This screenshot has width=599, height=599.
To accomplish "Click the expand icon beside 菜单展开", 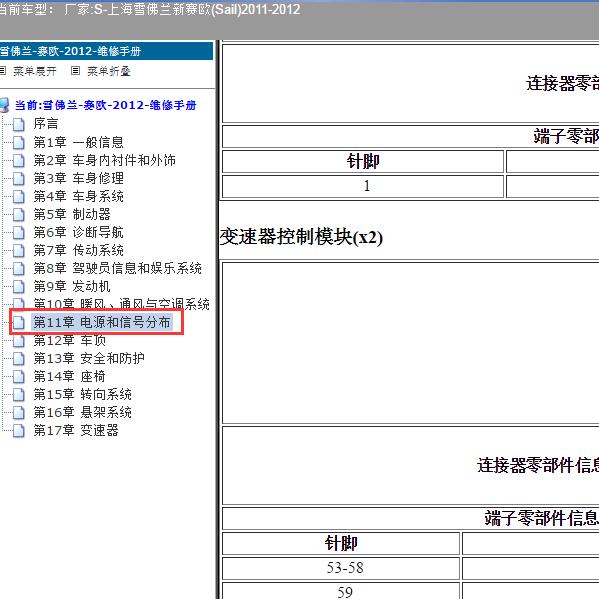I will pyautogui.click(x=3, y=71).
